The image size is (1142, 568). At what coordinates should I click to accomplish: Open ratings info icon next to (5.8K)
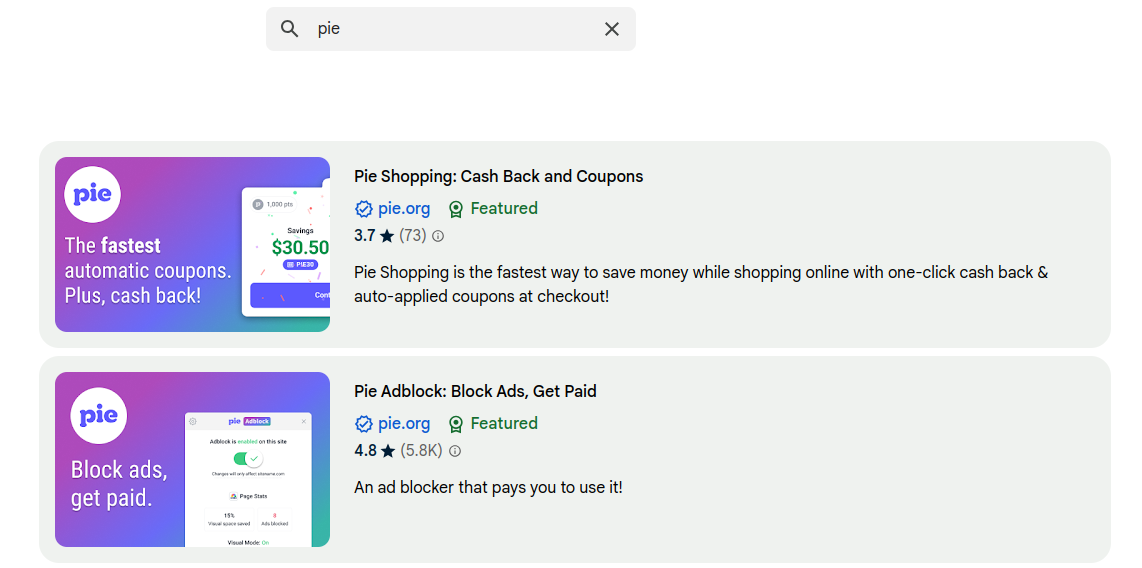455,451
